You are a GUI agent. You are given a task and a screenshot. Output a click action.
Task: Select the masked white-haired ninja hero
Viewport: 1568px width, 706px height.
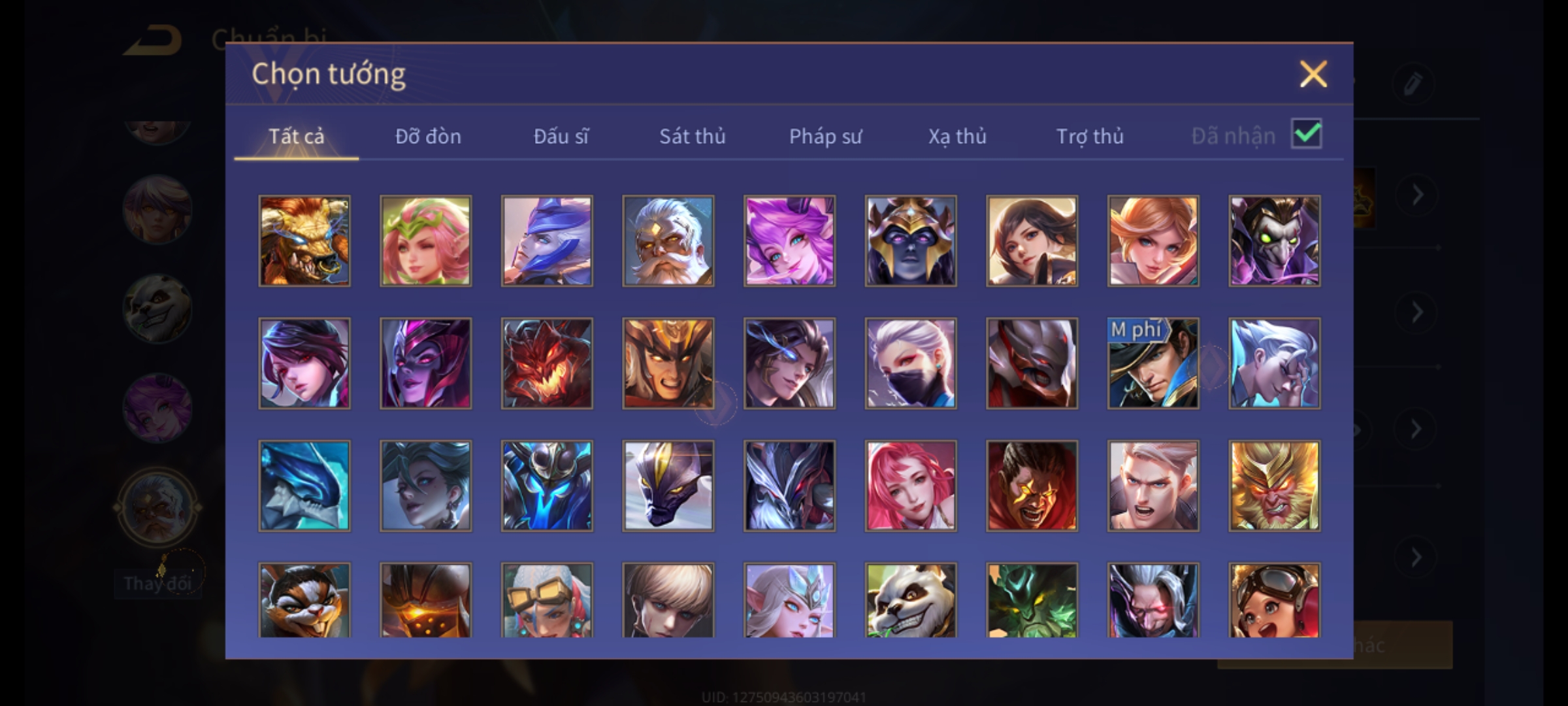(x=911, y=363)
